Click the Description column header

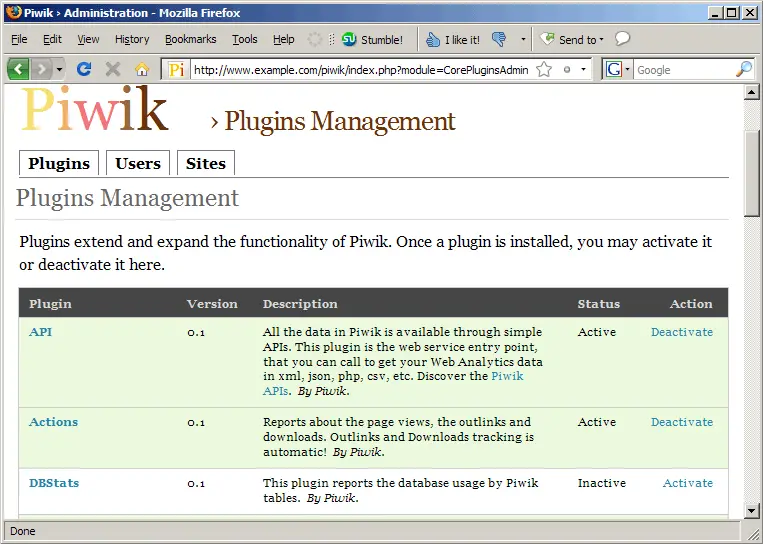tap(300, 304)
